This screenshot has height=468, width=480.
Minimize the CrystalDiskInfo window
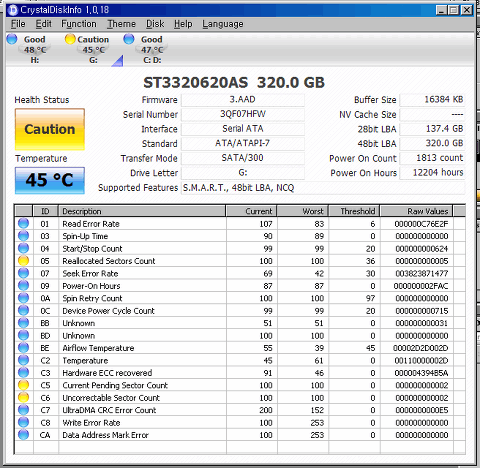pyautogui.click(x=441, y=10)
